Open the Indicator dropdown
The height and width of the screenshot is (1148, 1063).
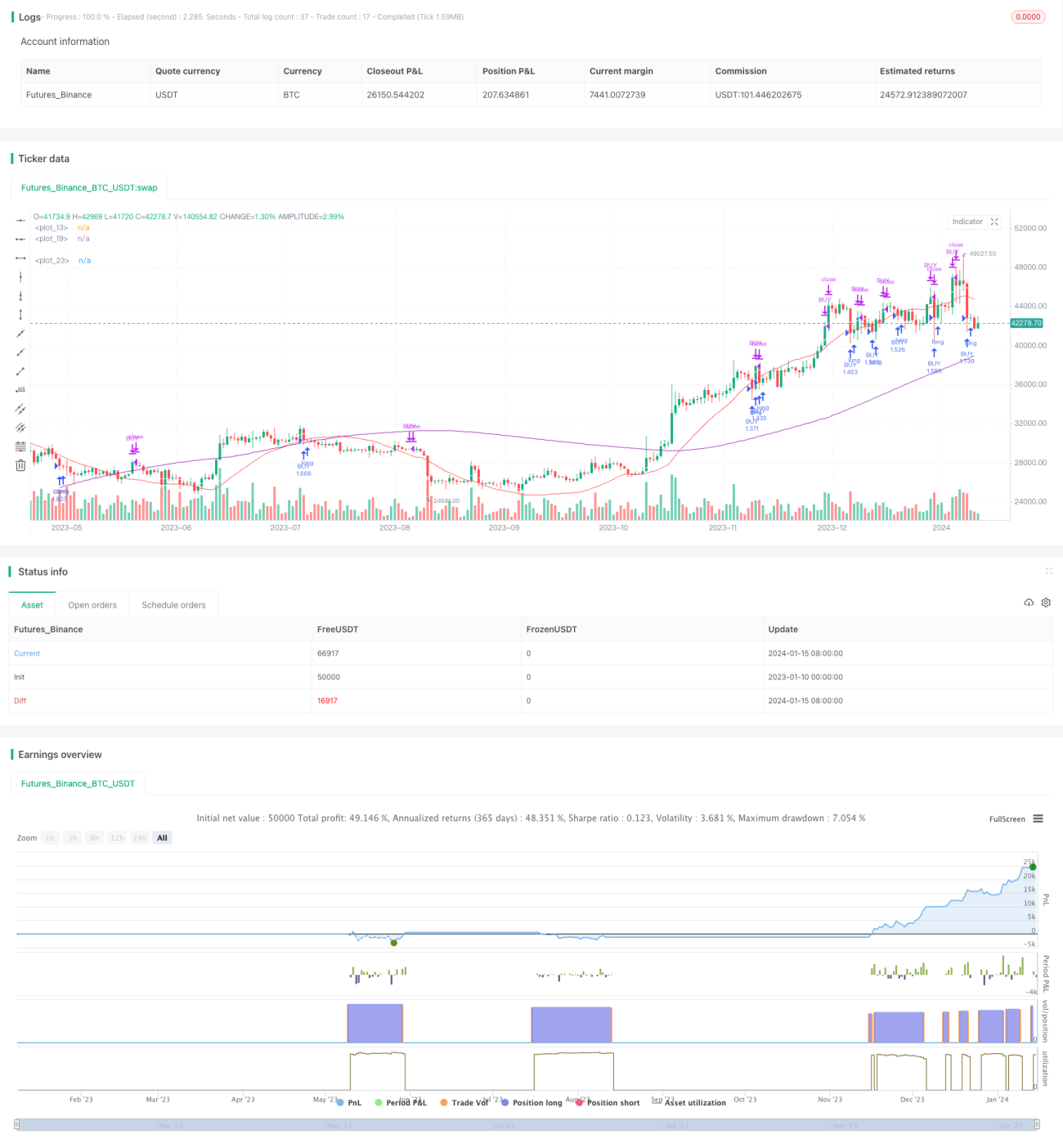(x=967, y=222)
